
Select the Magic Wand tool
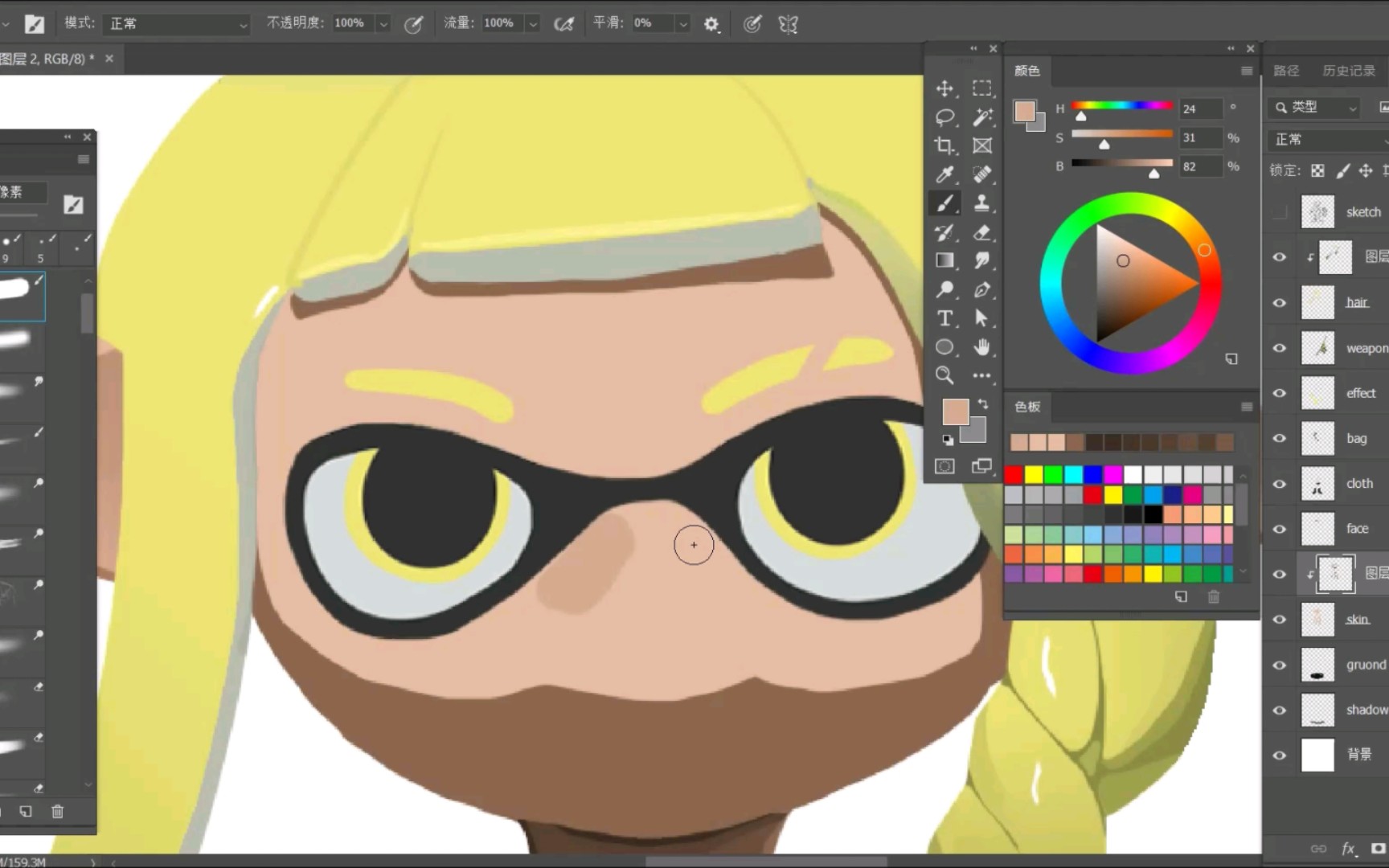pos(981,117)
